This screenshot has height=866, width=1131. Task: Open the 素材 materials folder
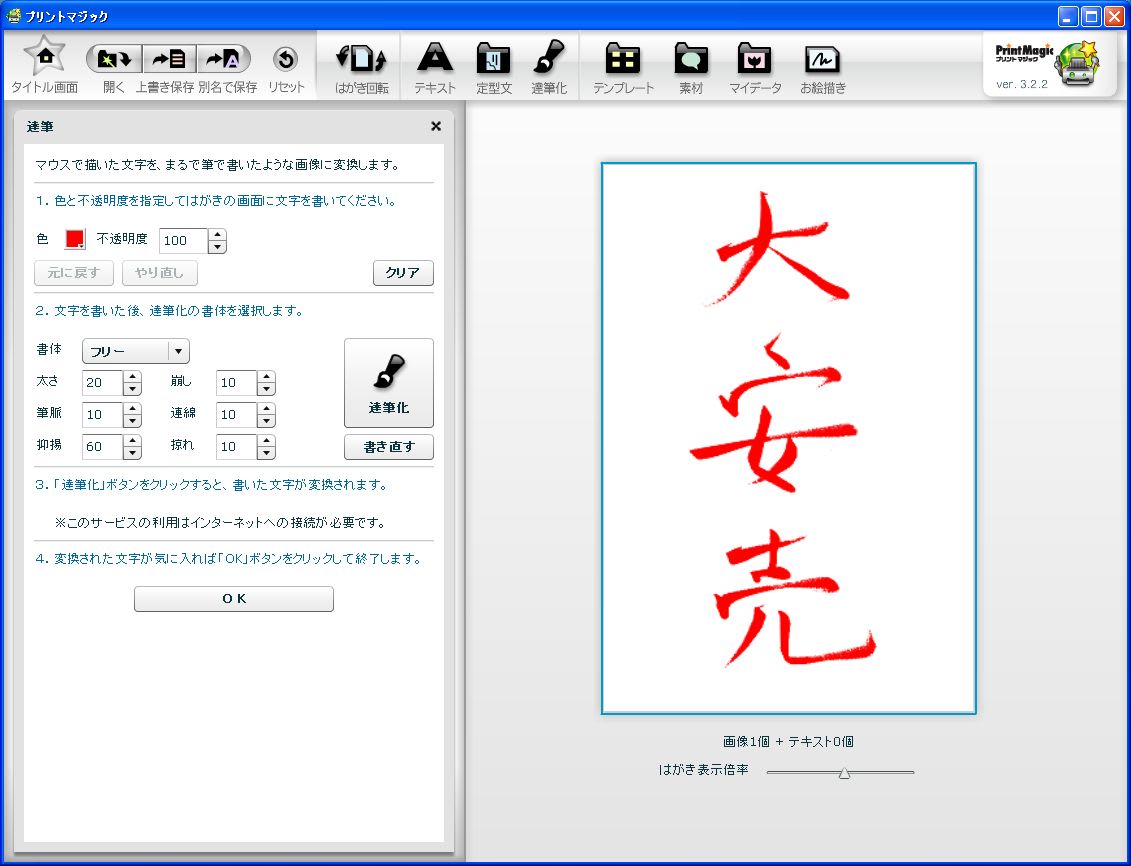(691, 60)
